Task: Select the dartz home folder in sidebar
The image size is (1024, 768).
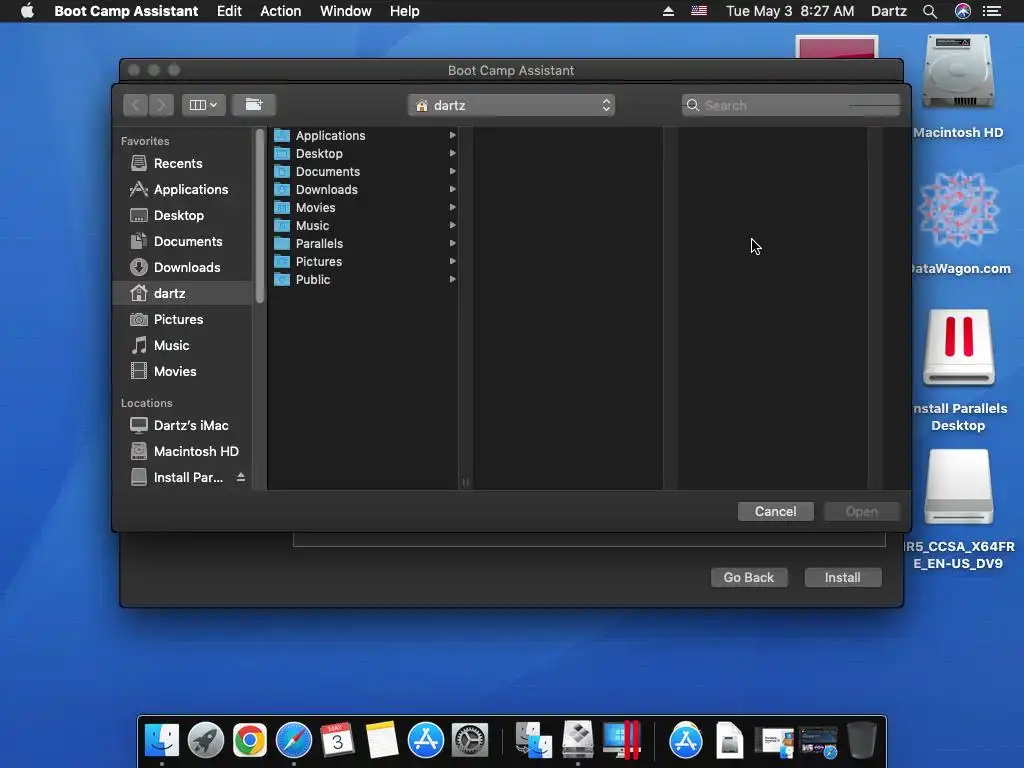Action: click(183, 293)
